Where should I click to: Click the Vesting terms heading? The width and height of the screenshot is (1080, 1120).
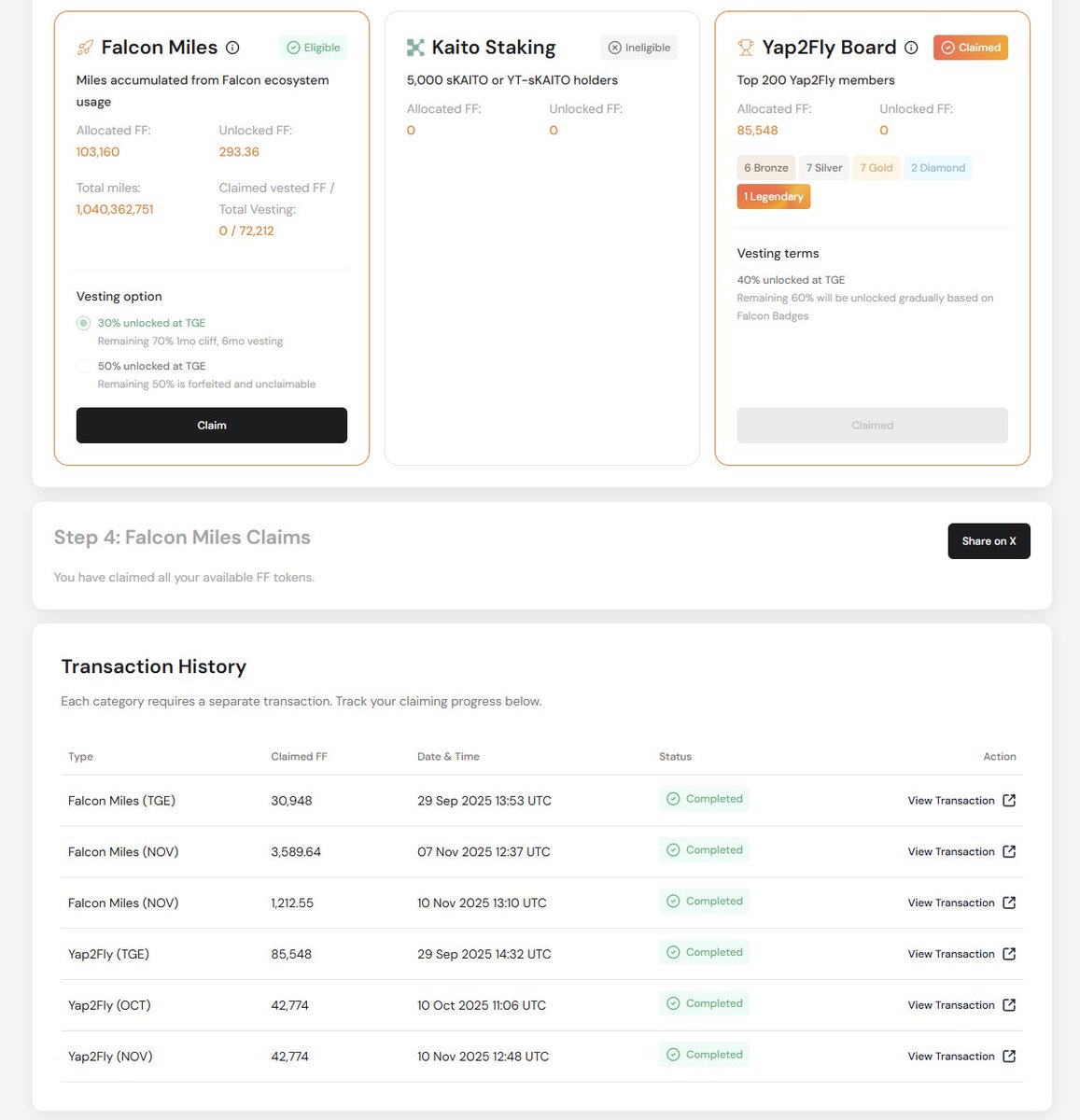(x=778, y=254)
